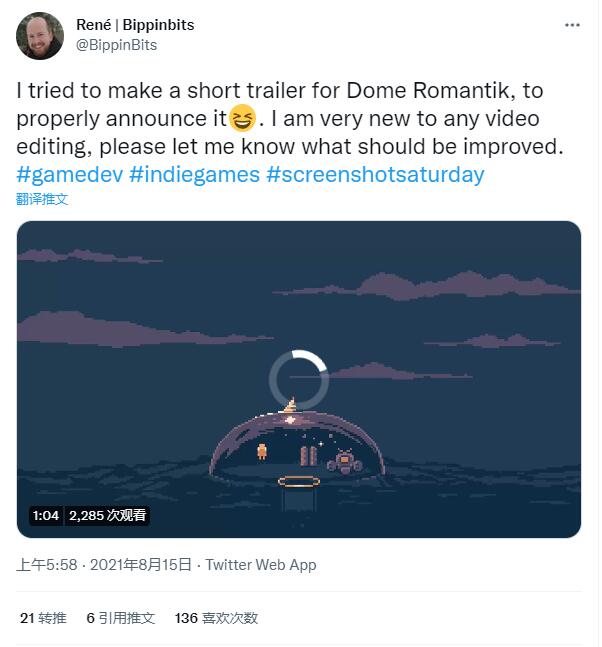The height and width of the screenshot is (647, 602).
Task: Open the #indiegames hashtag
Action: (x=194, y=175)
